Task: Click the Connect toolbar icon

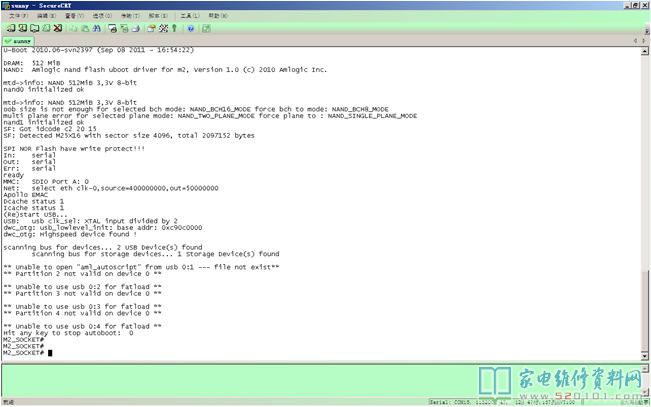Action: point(11,28)
